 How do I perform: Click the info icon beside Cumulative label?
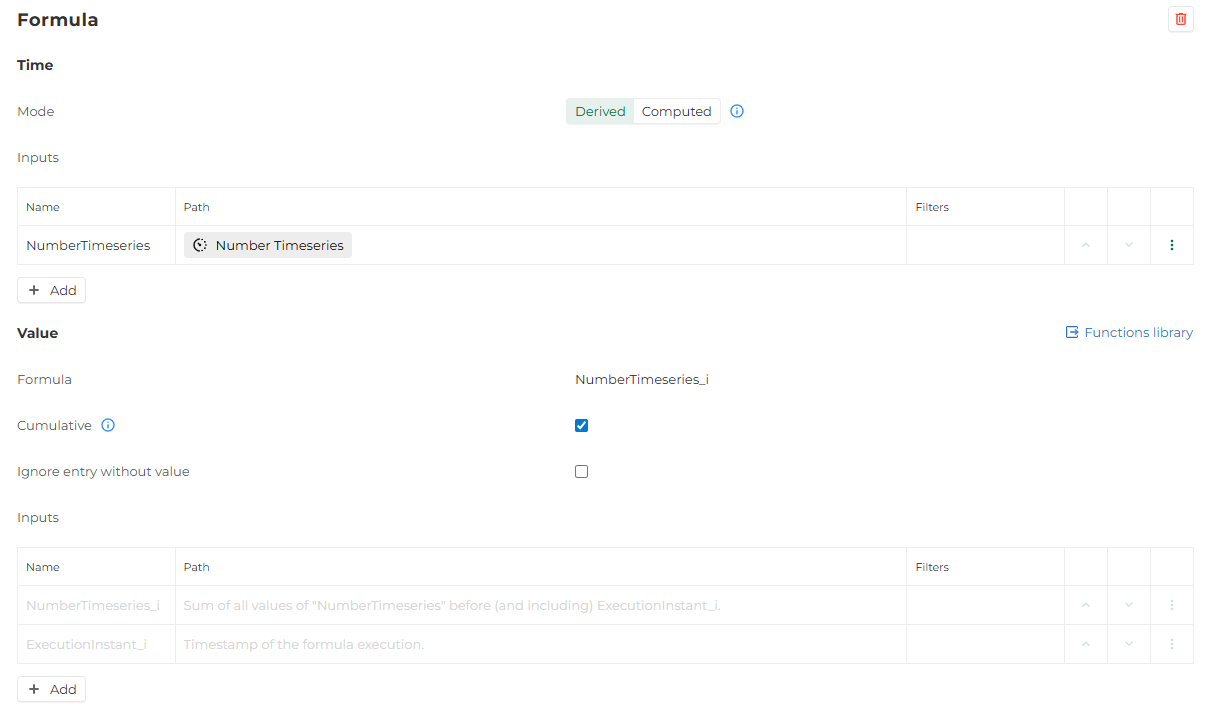pos(108,425)
